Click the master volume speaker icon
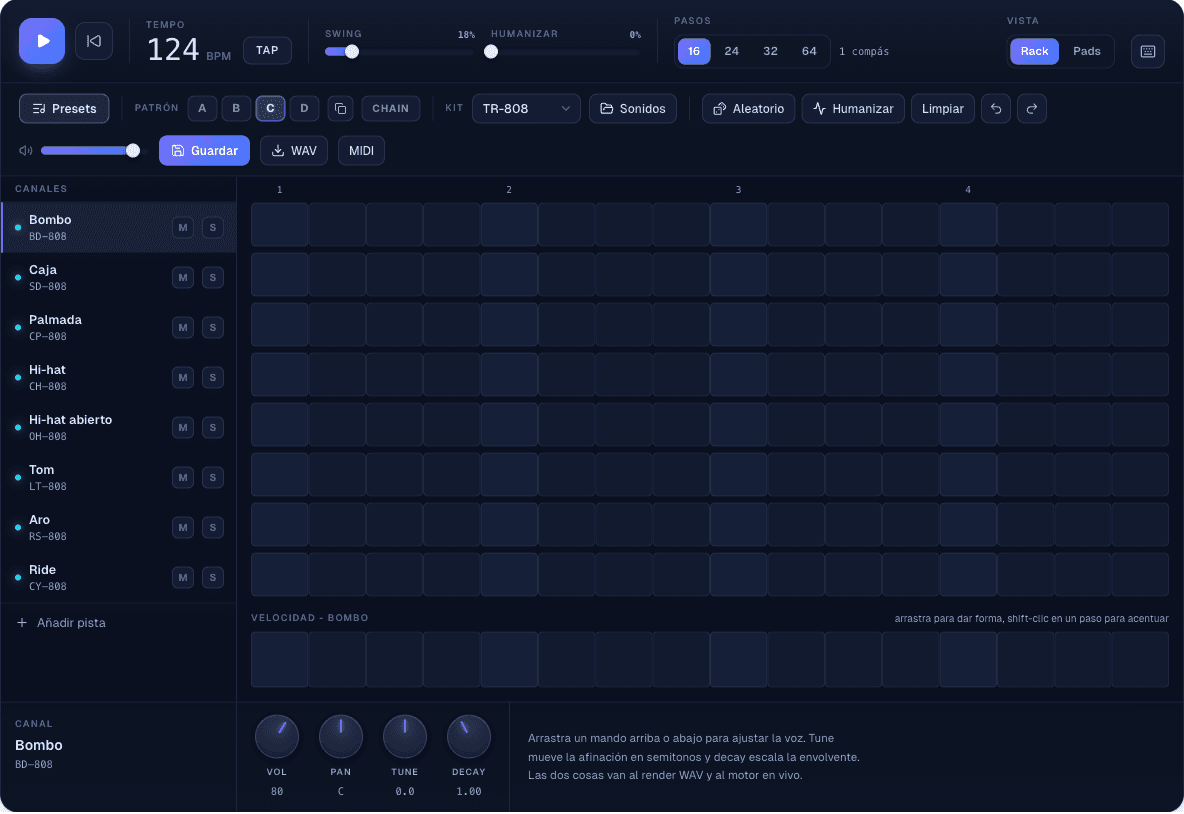Image resolution: width=1184 pixels, height=814 pixels. [x=26, y=151]
